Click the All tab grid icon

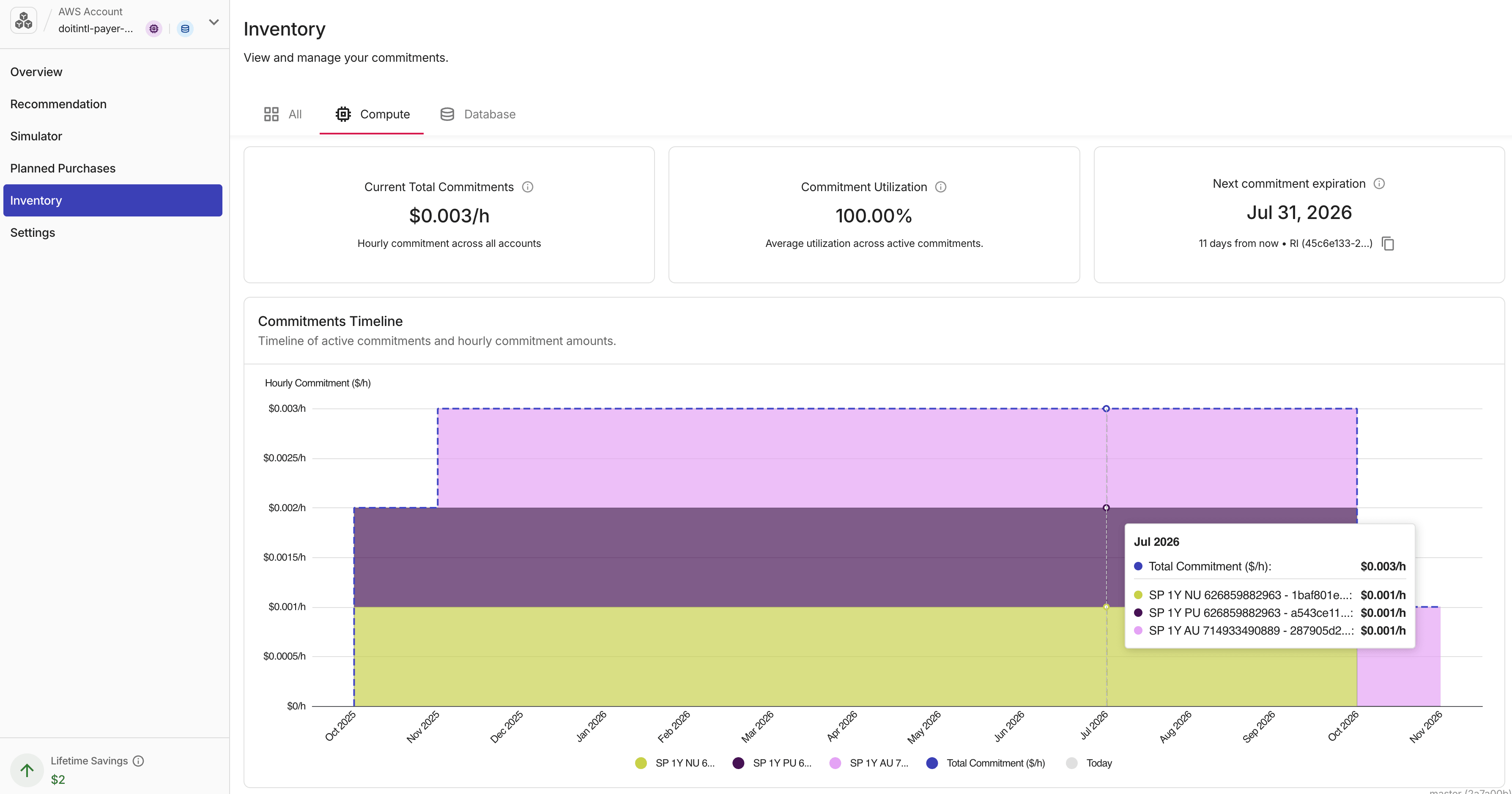[271, 115]
